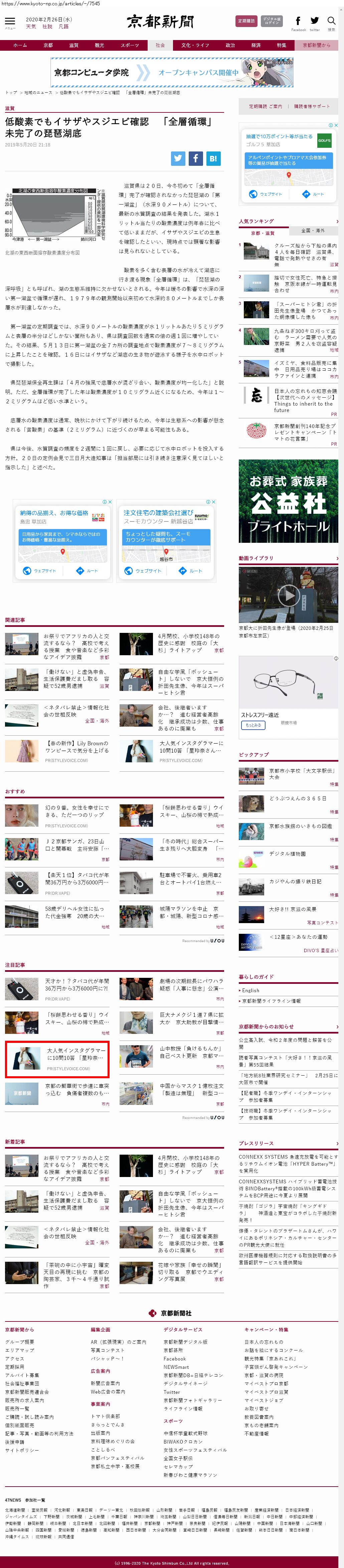Expand 動画ライブラリ section arrow
The width and height of the screenshot is (344, 1568).
(337, 558)
